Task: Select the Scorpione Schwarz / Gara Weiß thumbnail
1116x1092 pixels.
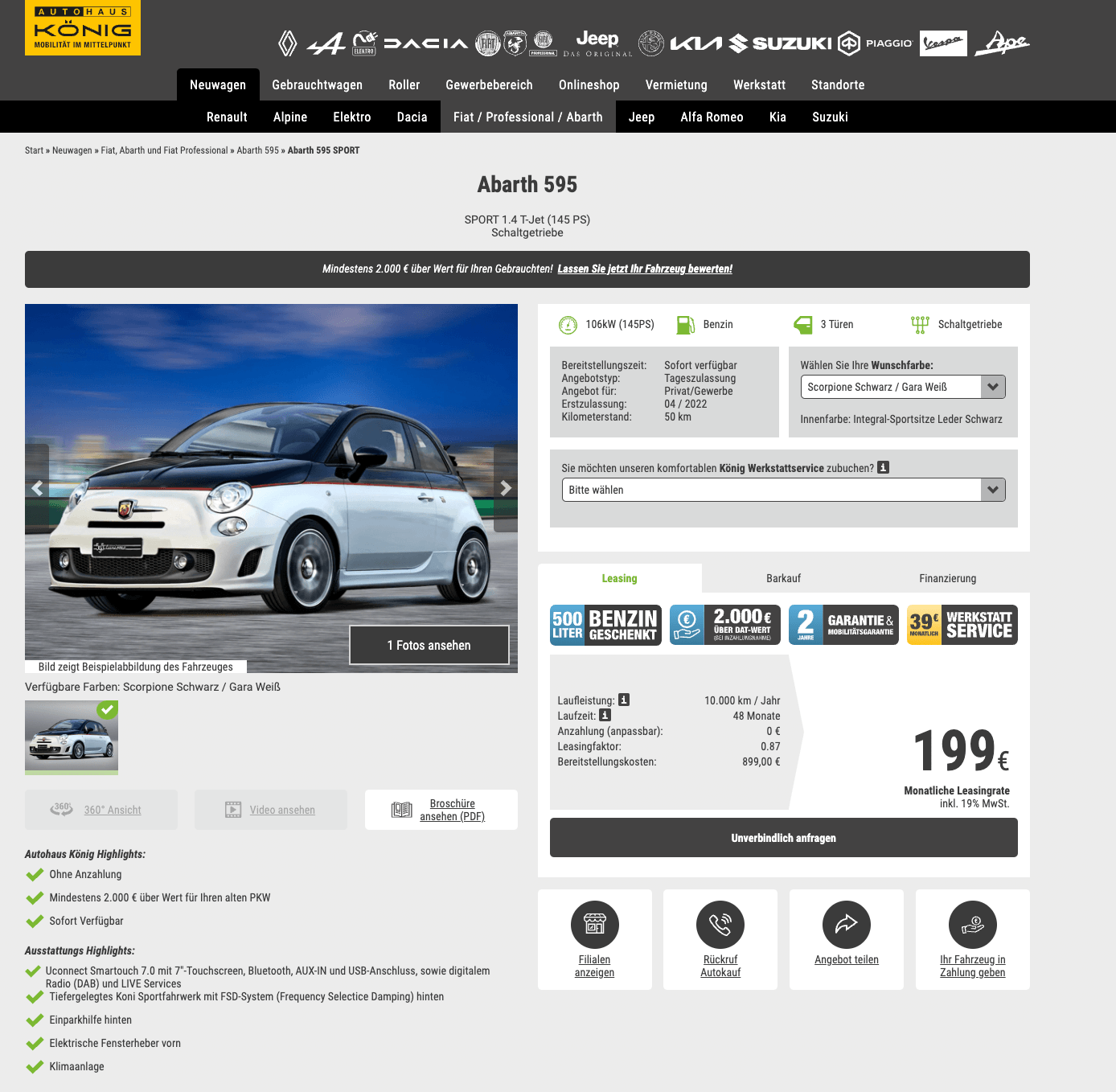Action: (72, 737)
